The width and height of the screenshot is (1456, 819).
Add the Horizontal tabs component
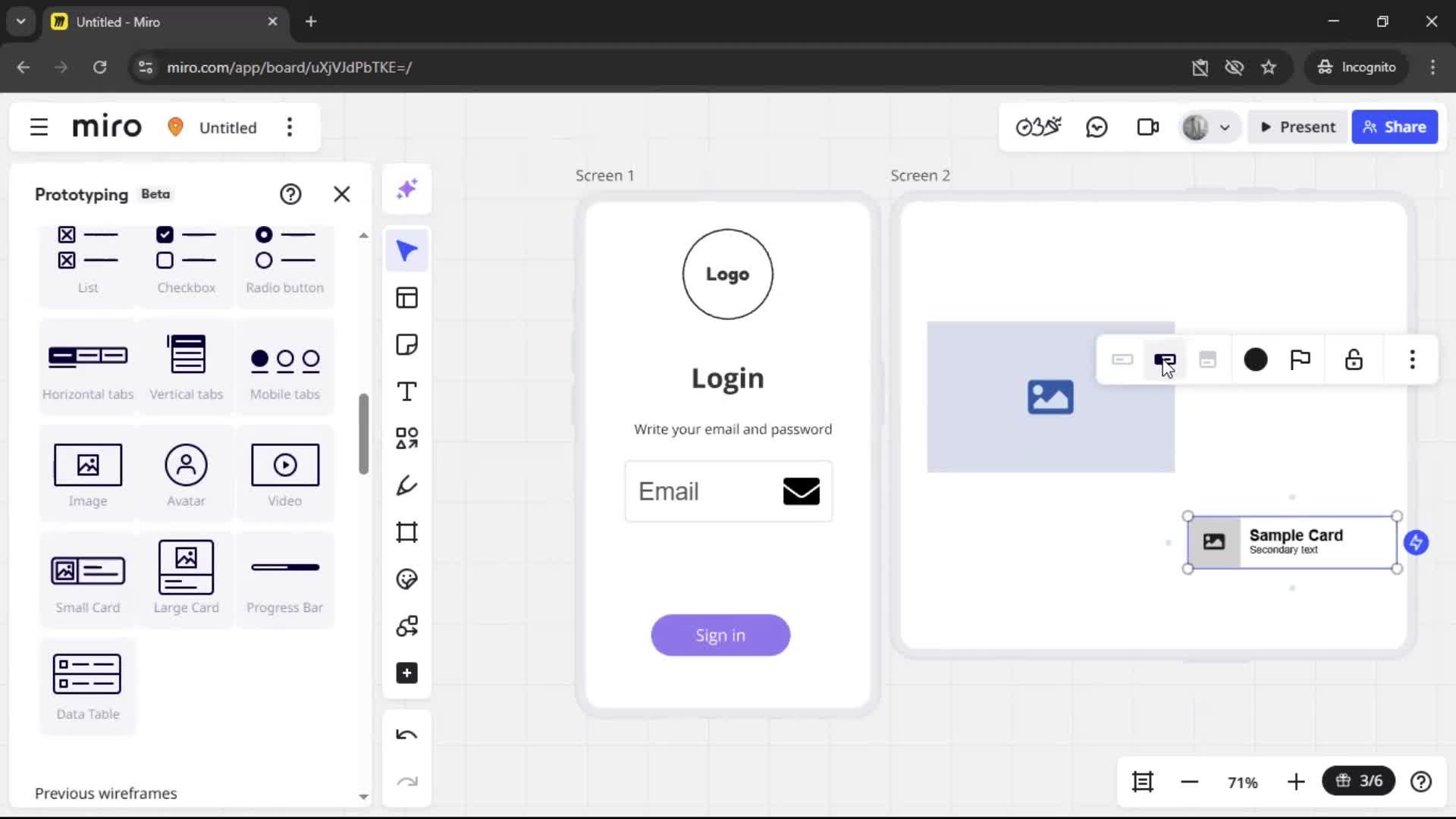point(88,367)
